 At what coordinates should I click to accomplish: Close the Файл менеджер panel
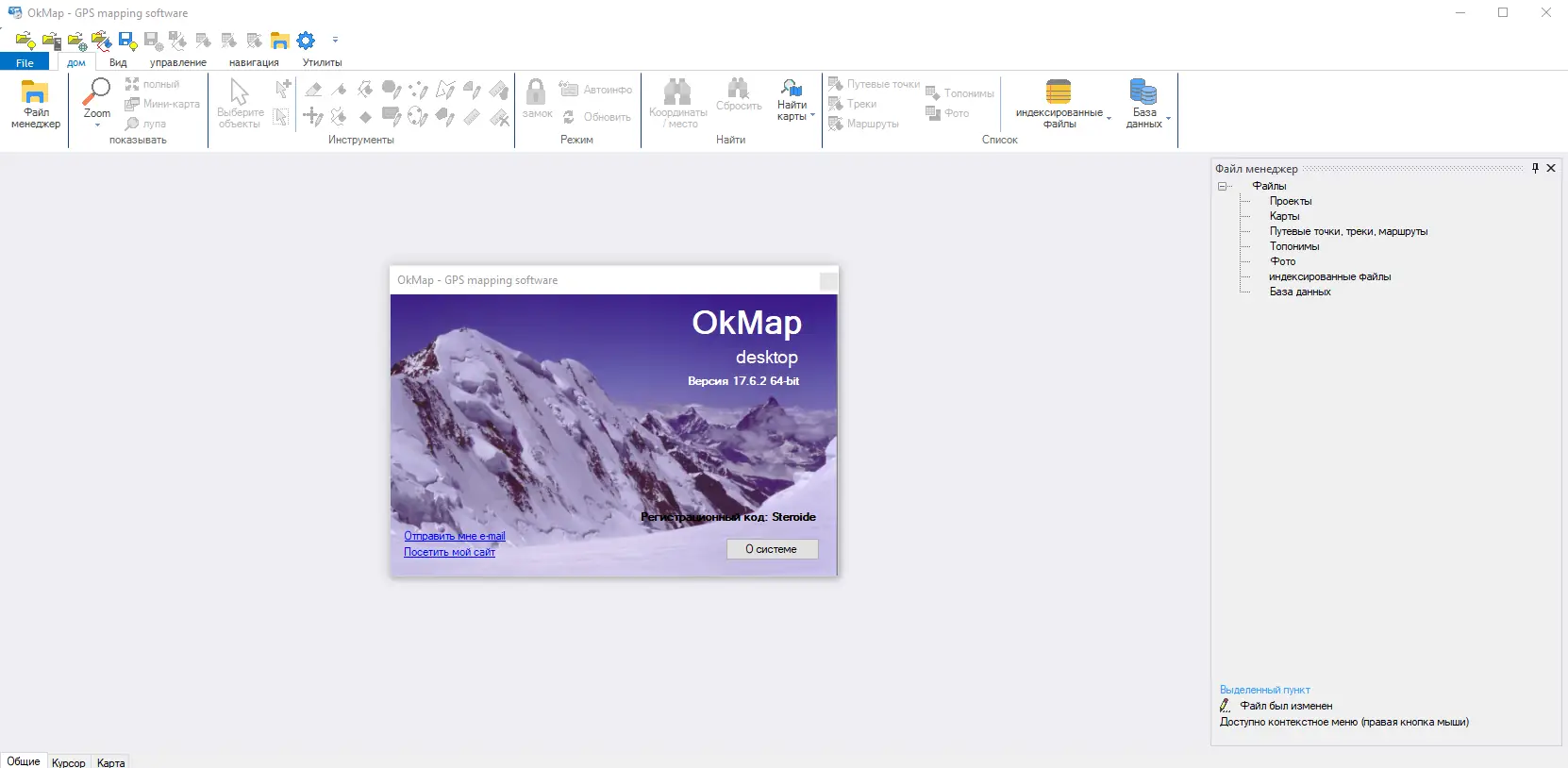1551,168
